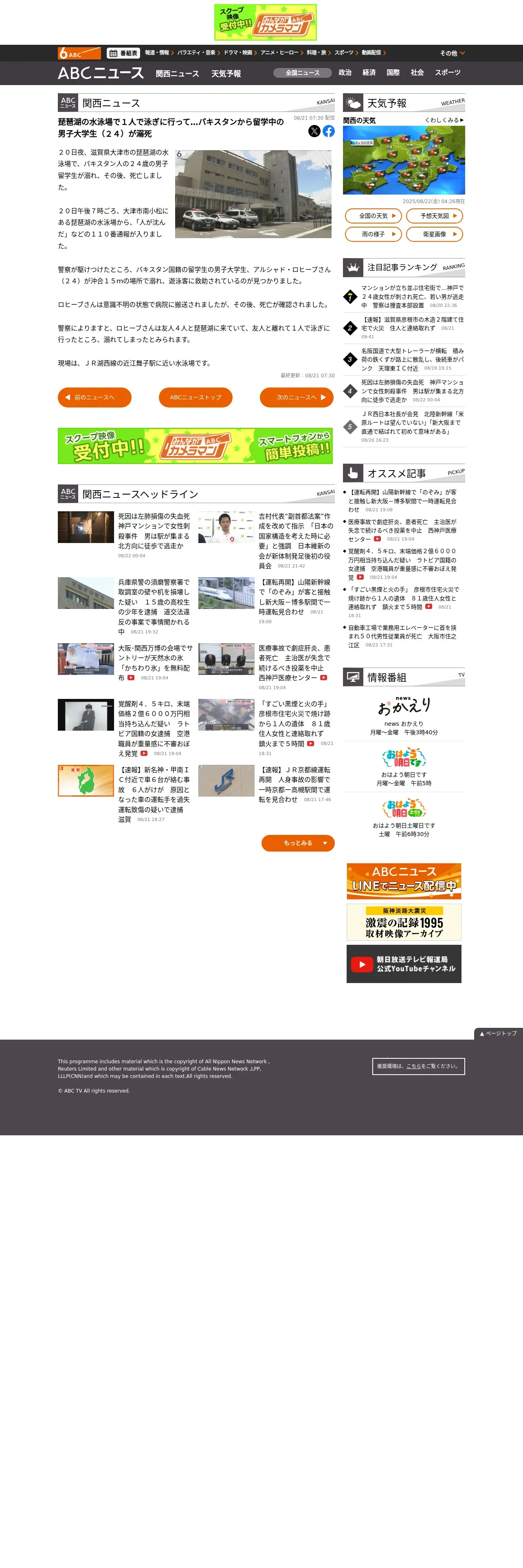Open ドラマ・映画 category menu
Viewport: 523px width, 1568px height.
coord(240,53)
